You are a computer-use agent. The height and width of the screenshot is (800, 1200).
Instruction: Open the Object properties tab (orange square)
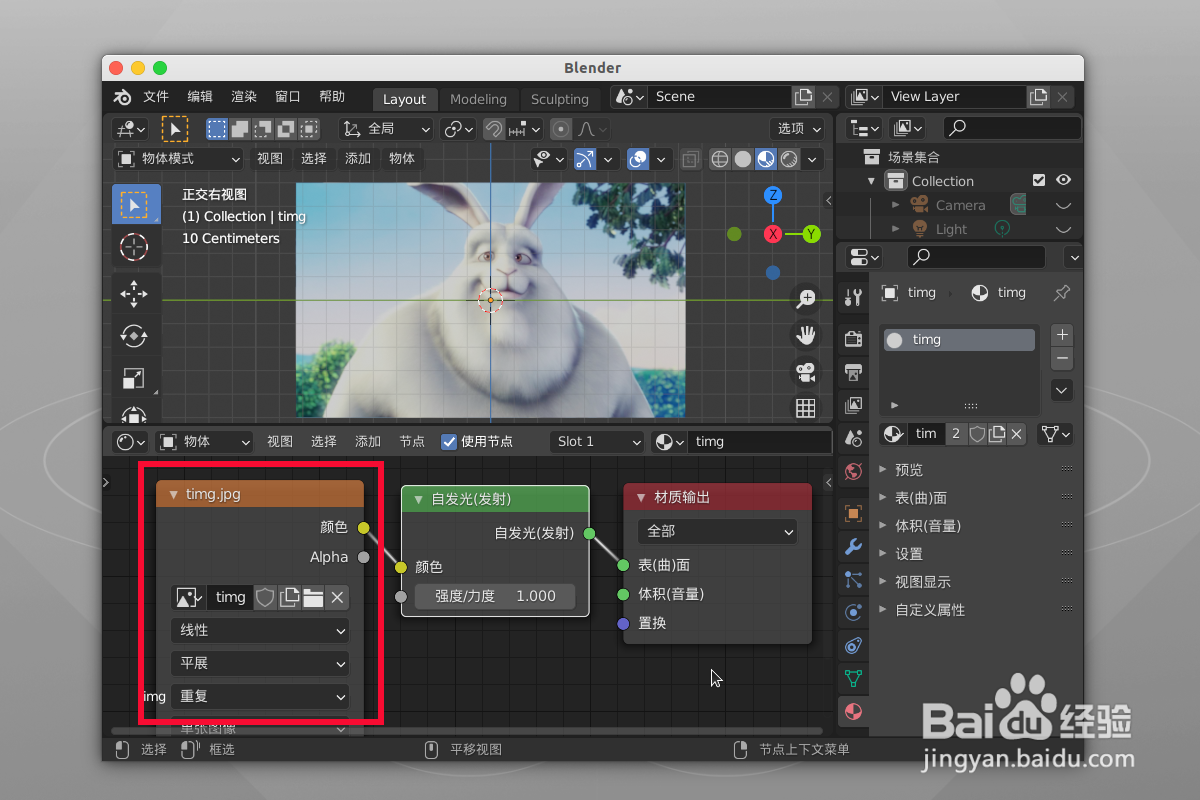[853, 513]
